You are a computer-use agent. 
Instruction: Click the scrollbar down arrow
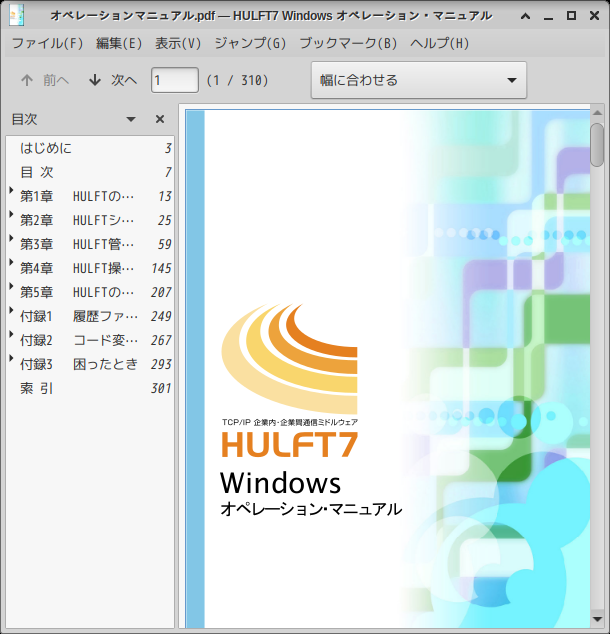597,619
